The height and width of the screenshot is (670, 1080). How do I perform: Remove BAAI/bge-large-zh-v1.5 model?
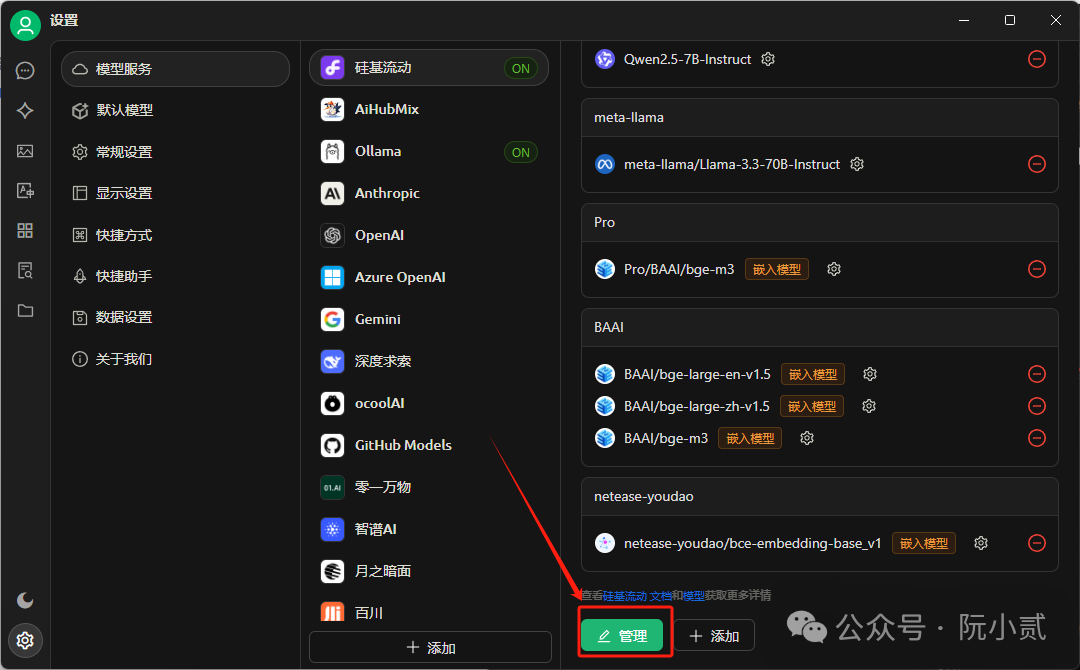[x=1037, y=406]
